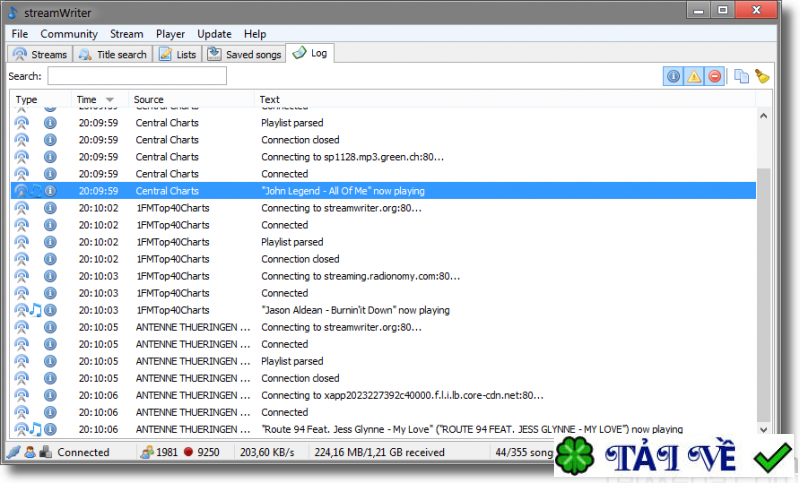
Task: Click the music note icon on Jason Aldean row
Action: 35,310
